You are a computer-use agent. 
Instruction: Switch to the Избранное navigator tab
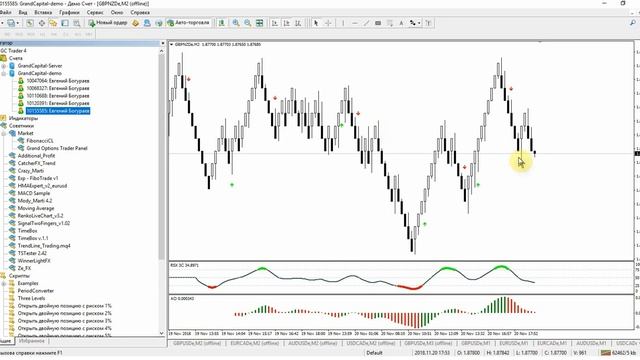click(31, 341)
